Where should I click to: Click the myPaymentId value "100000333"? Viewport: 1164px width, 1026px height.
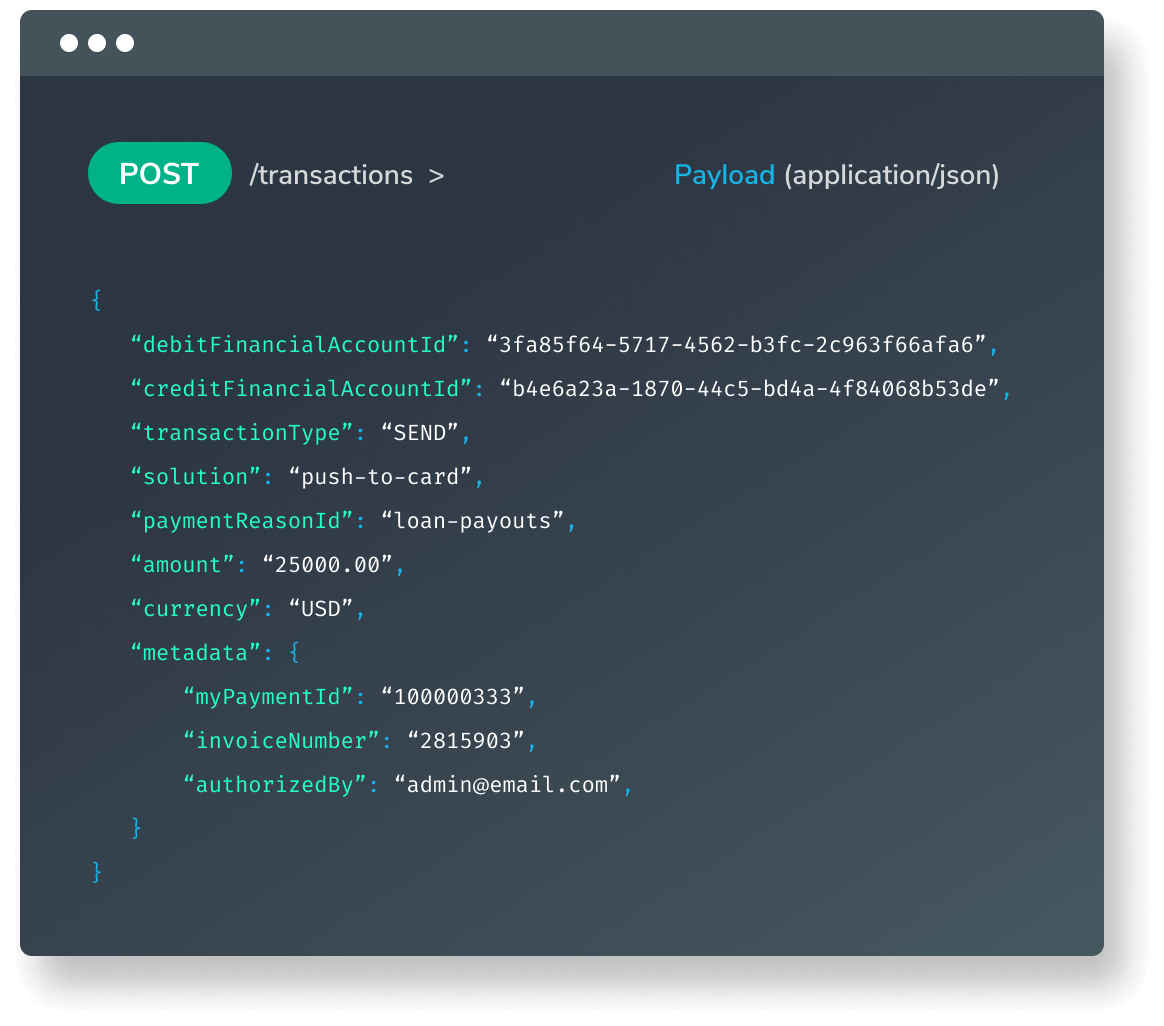453,697
